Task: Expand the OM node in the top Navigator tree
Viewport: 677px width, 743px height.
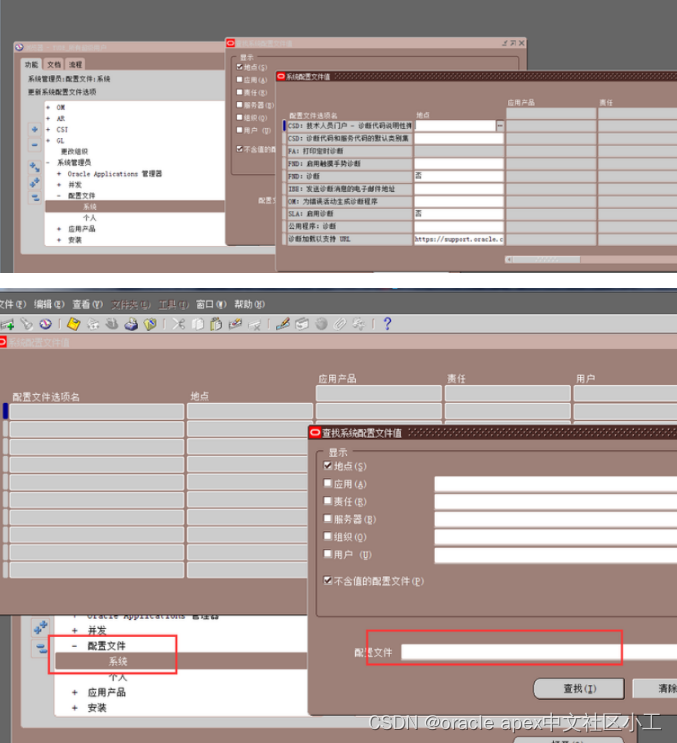Action: click(48, 108)
